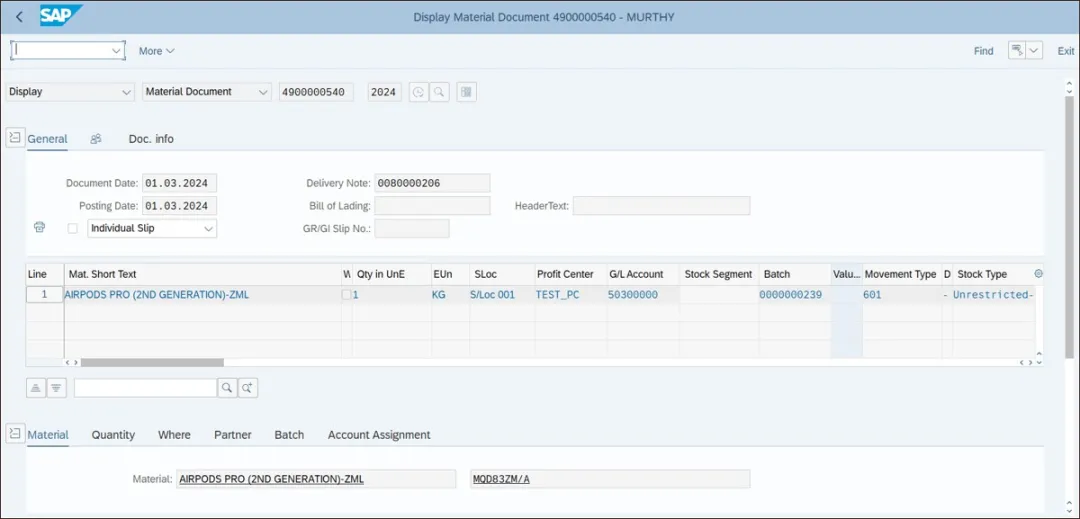The height and width of the screenshot is (519, 1080).
Task: Click batch number 0000000239 link
Action: 791,295
